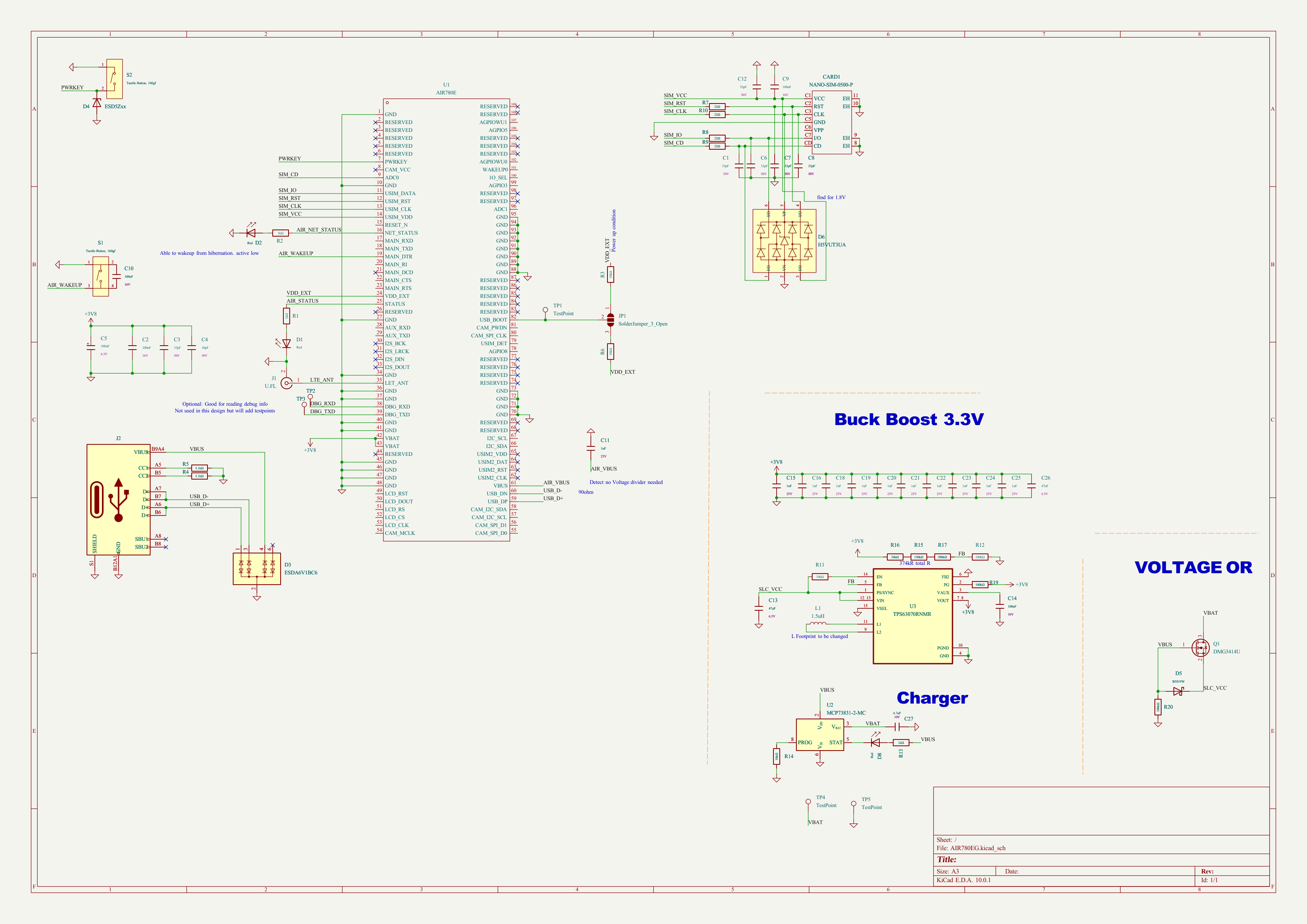Select the 'Power up condition' vertical note

(x=614, y=230)
